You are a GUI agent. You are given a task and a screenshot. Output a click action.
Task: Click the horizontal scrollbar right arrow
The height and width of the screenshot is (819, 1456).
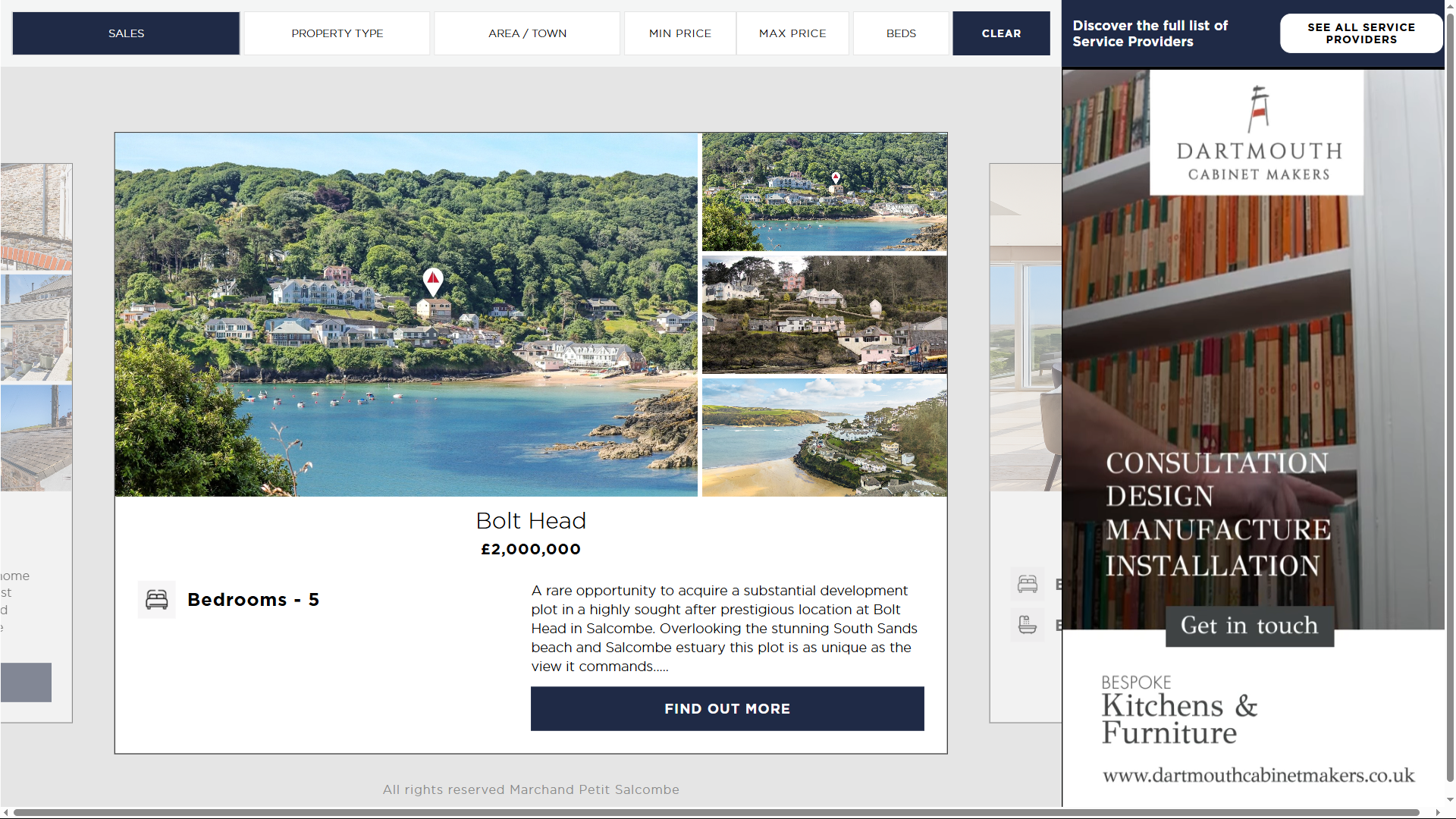1437,813
